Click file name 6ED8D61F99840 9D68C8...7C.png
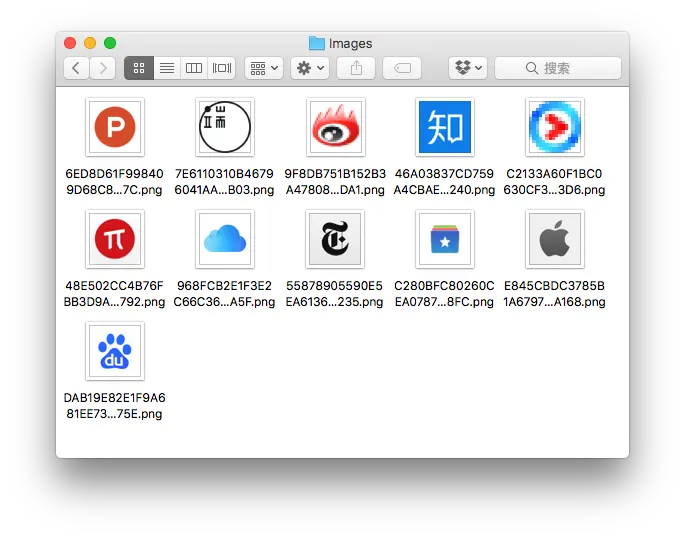The width and height of the screenshot is (685, 538). pos(114,182)
